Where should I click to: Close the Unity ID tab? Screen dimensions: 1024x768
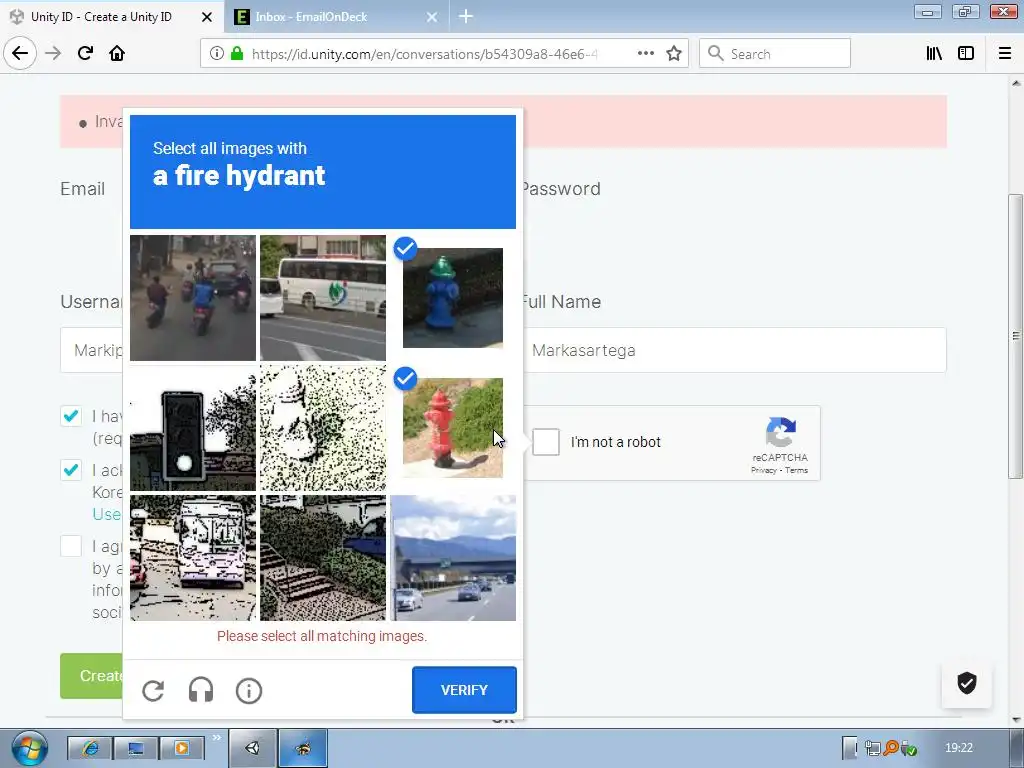click(x=206, y=17)
